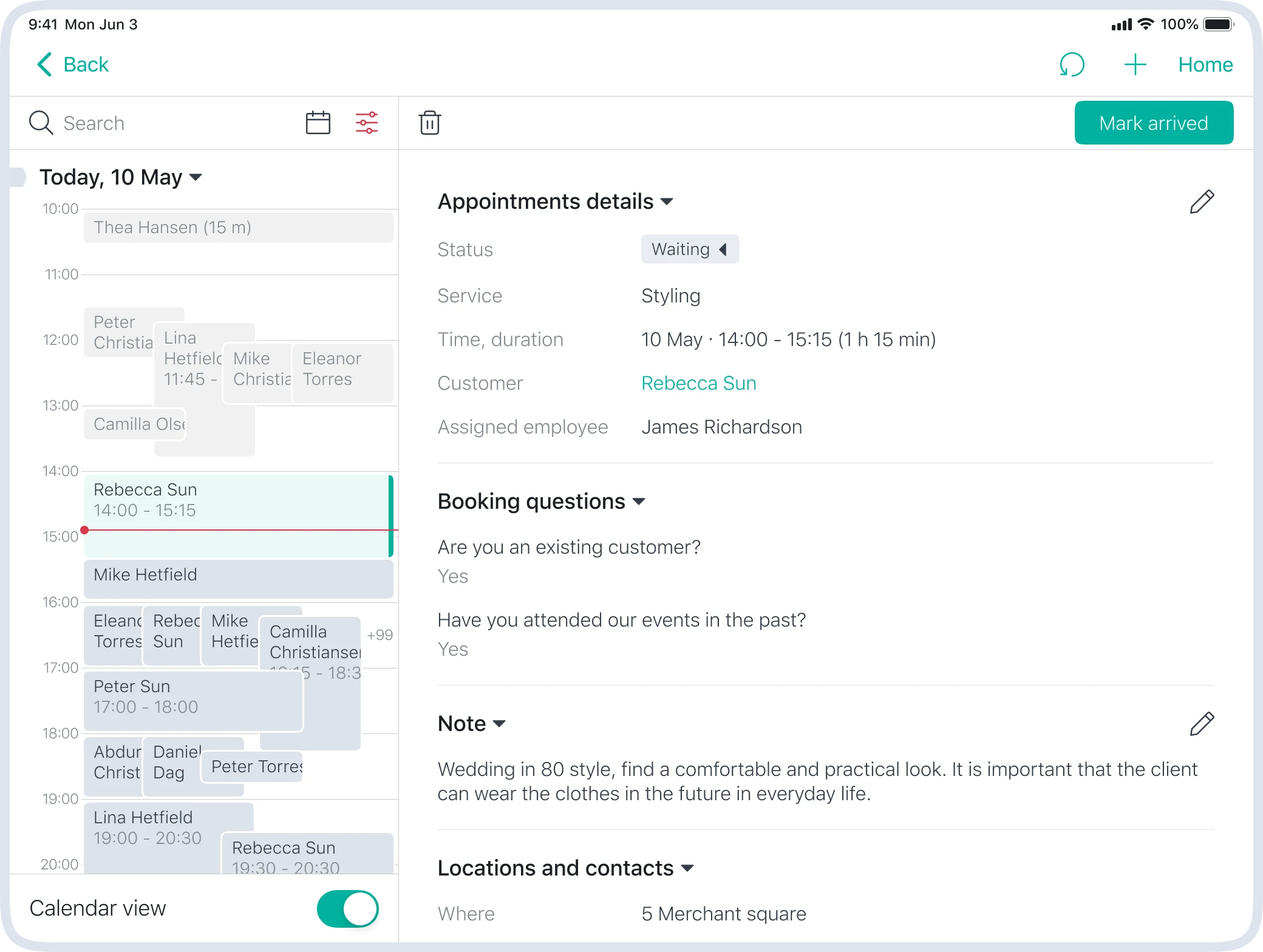The image size is (1263, 952).
Task: Tap the refresh icon in top bar
Action: (x=1072, y=64)
